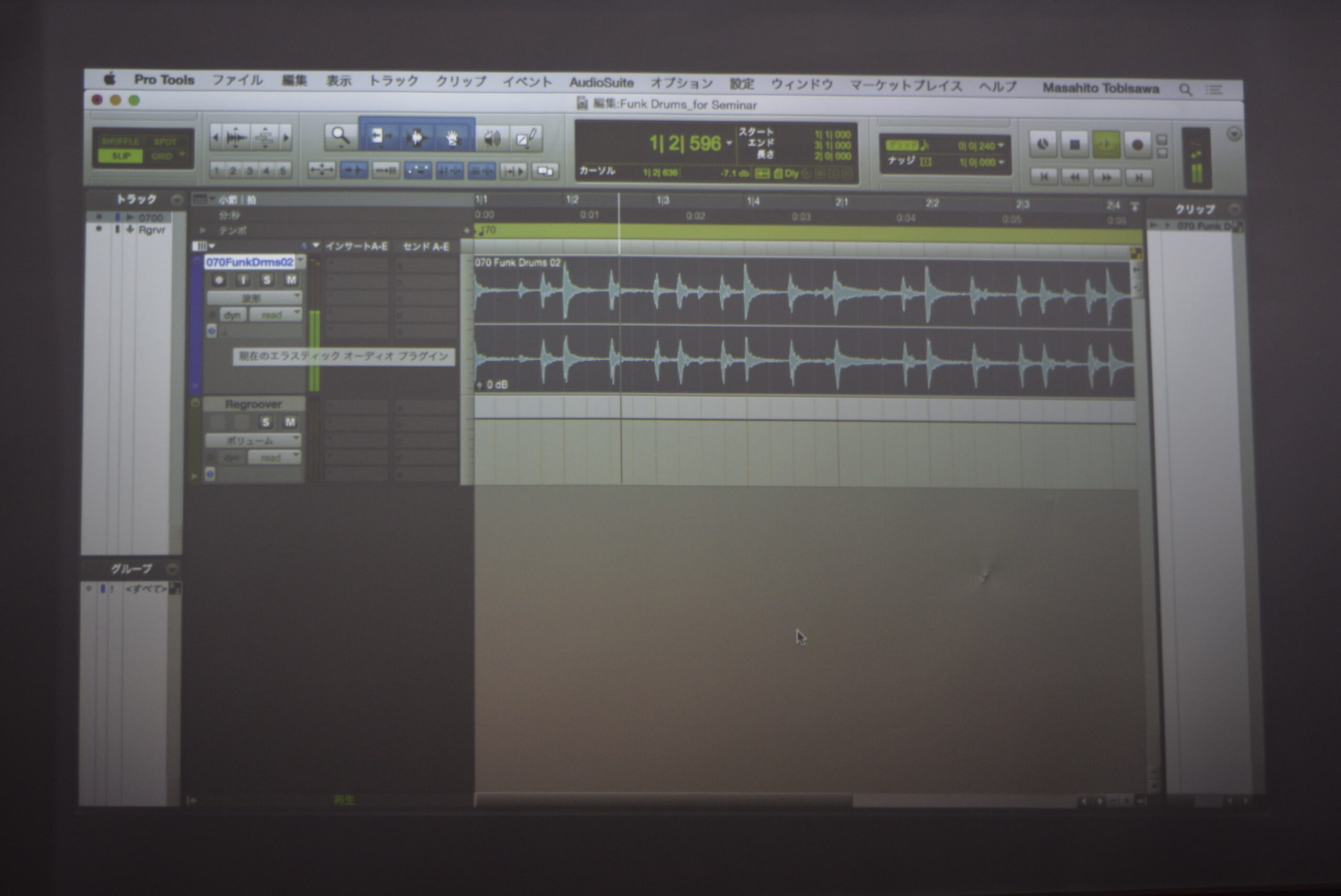Toggle input monitoring on 070FunkDrms02 track
The image size is (1341, 896).
tap(243, 280)
